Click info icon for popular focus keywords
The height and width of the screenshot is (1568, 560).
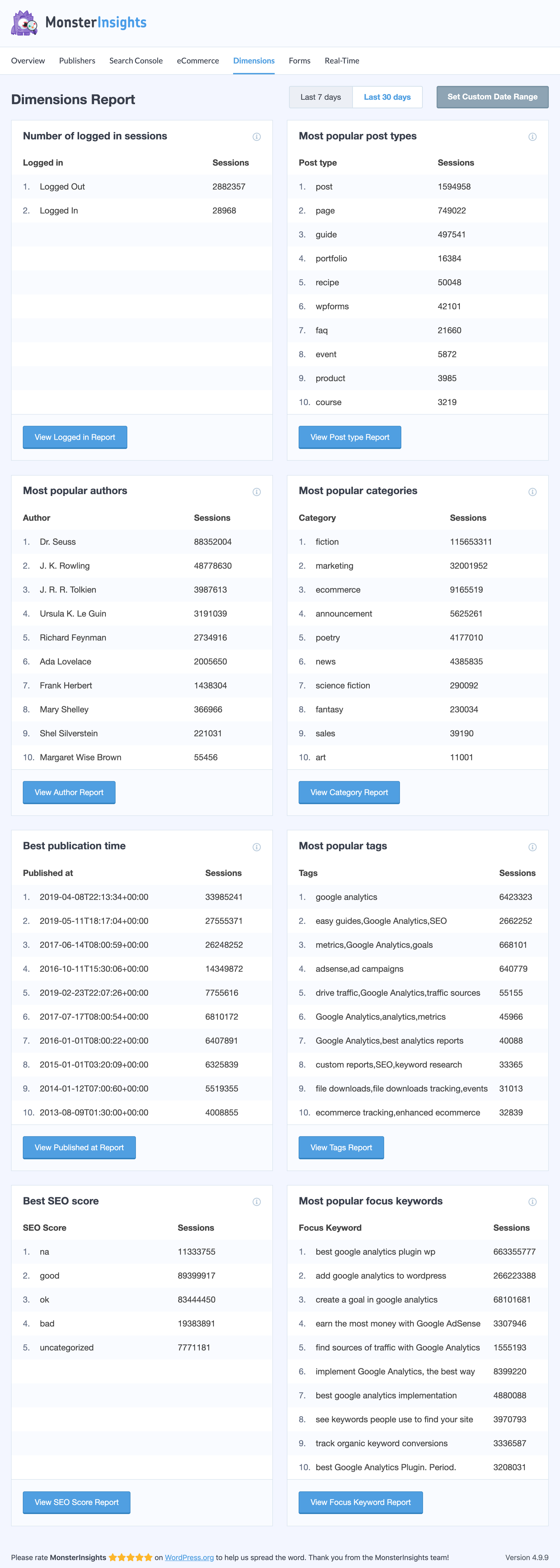(x=532, y=1202)
